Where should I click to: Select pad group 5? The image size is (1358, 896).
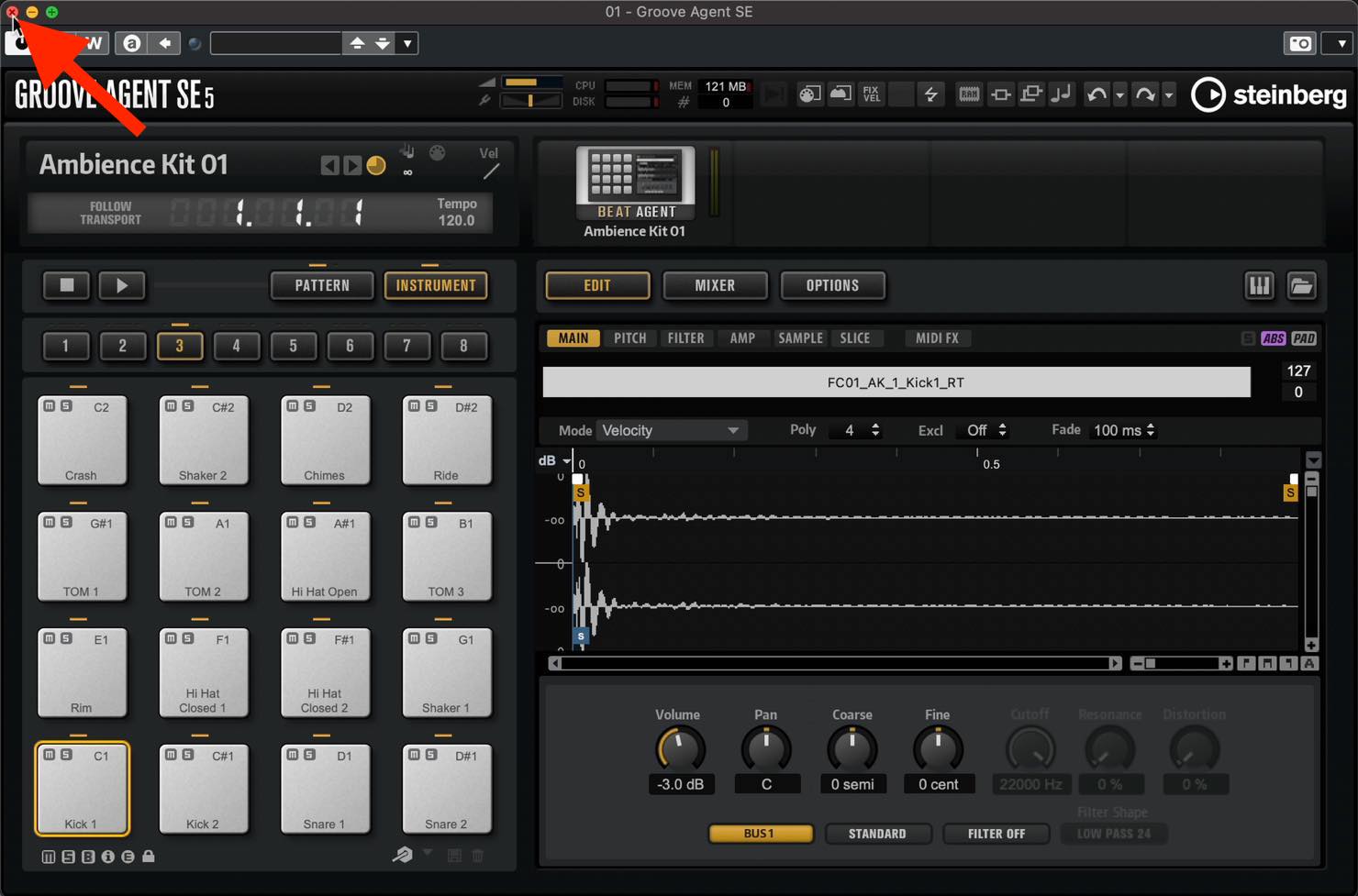(x=293, y=346)
